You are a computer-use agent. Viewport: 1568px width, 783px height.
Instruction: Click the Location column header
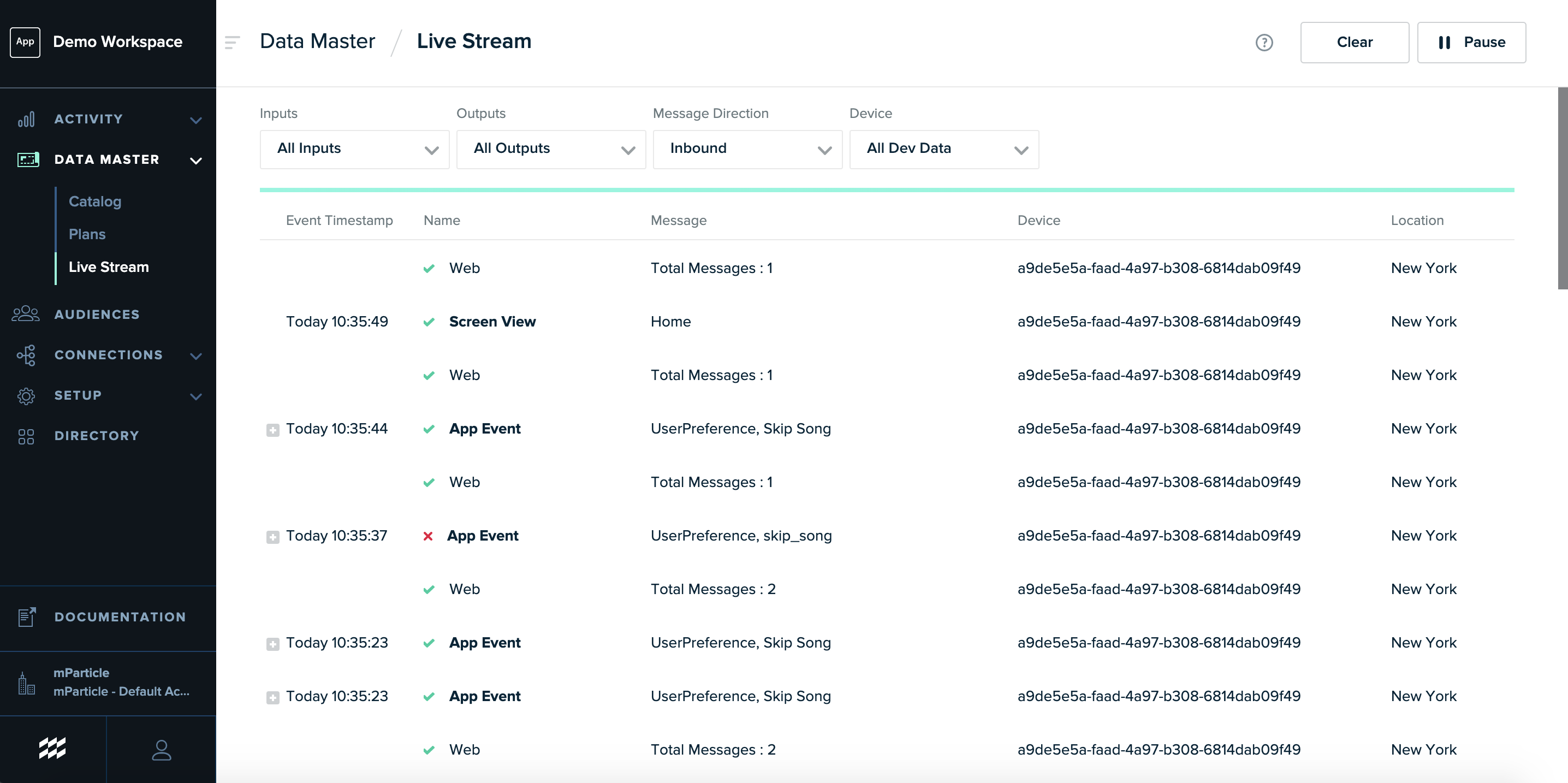(x=1417, y=221)
